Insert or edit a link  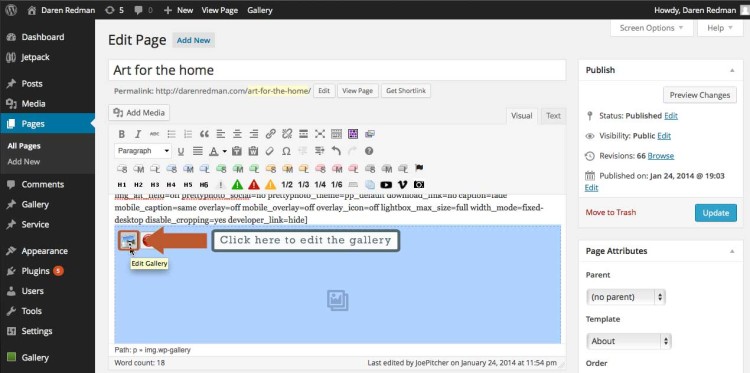coord(271,134)
